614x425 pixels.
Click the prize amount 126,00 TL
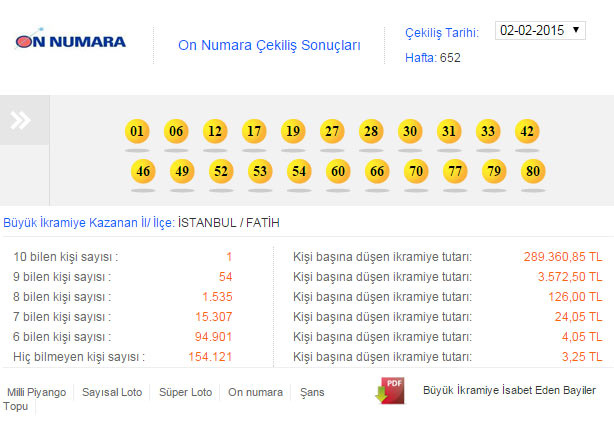[x=575, y=297]
